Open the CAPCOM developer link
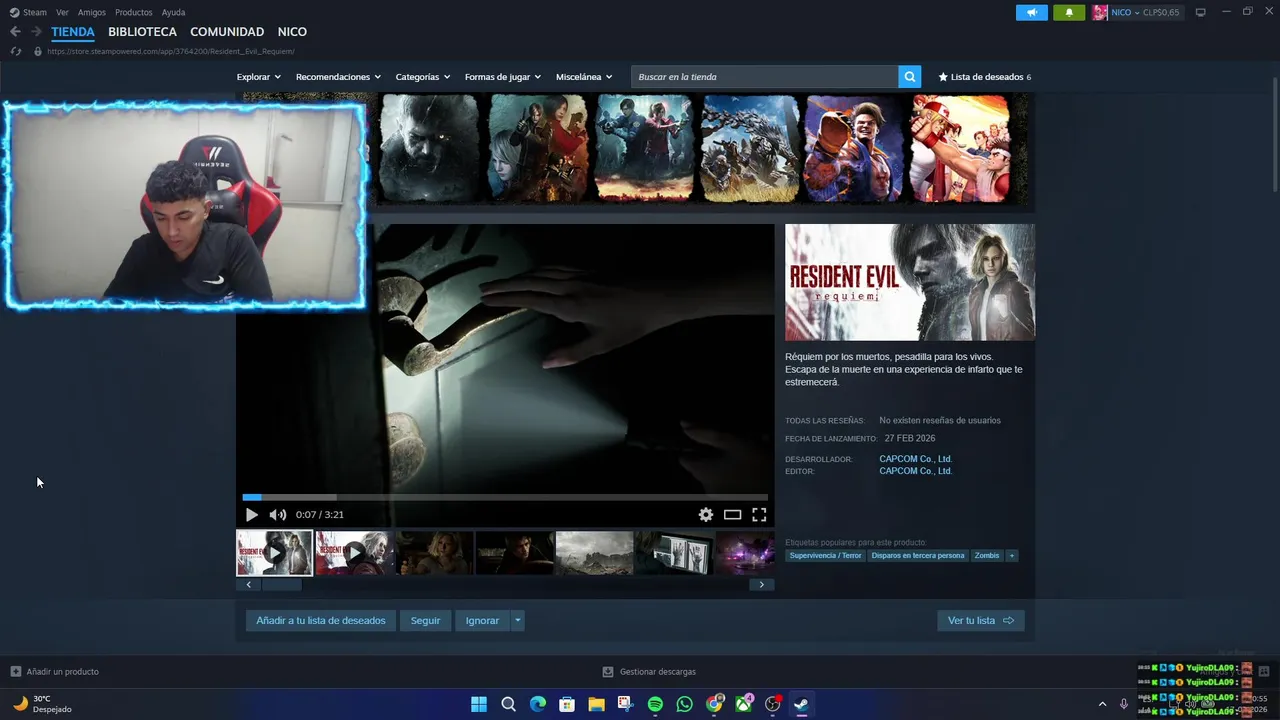Screen dimensions: 1280x720 pyautogui.click(x=915, y=459)
